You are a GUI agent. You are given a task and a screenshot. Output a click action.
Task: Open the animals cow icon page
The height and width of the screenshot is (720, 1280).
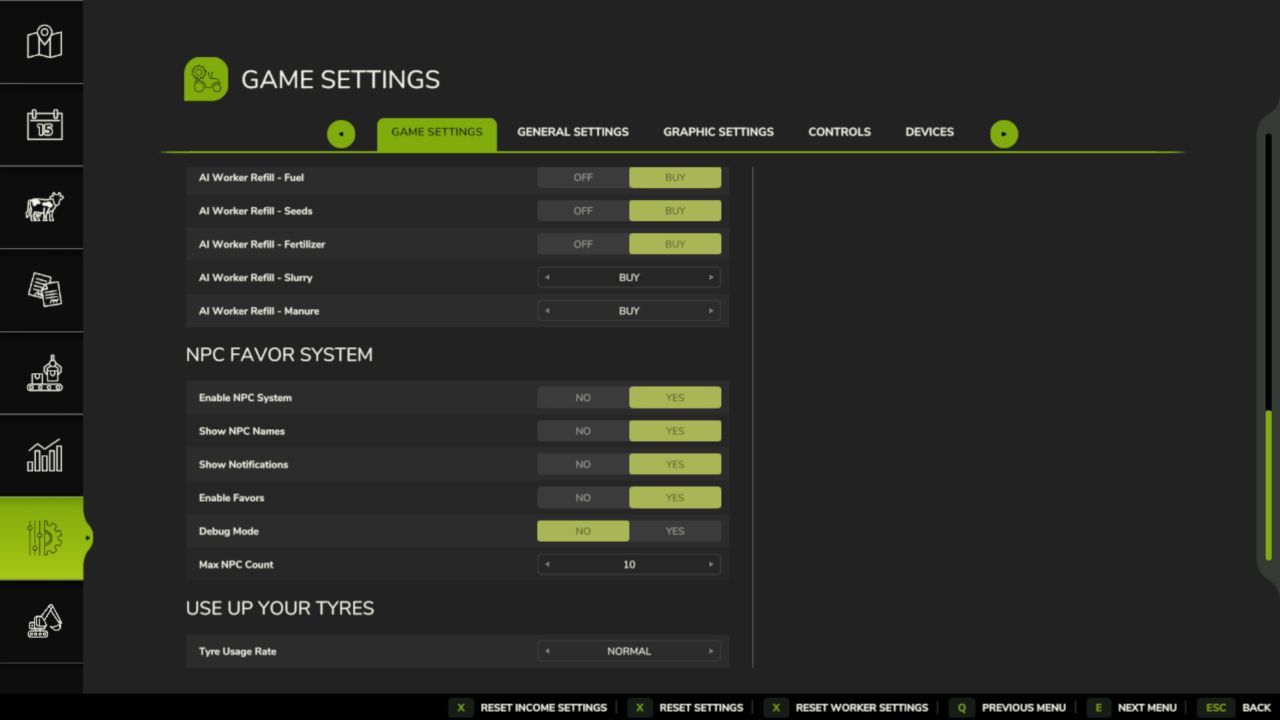pyautogui.click(x=43, y=207)
